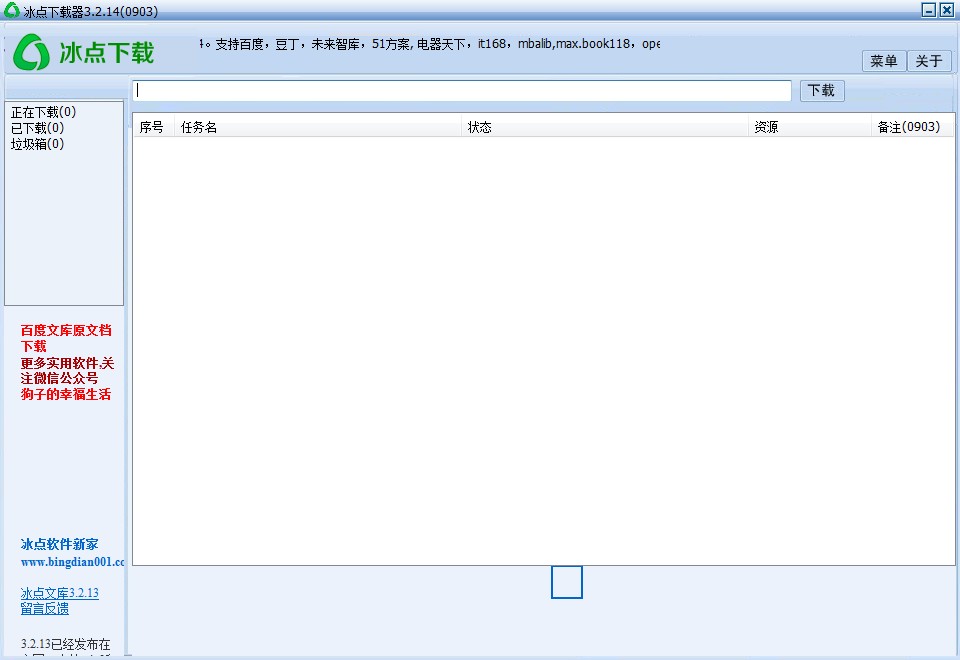This screenshot has width=960, height=660.
Task: Click the 序号 column header
Action: click(152, 126)
